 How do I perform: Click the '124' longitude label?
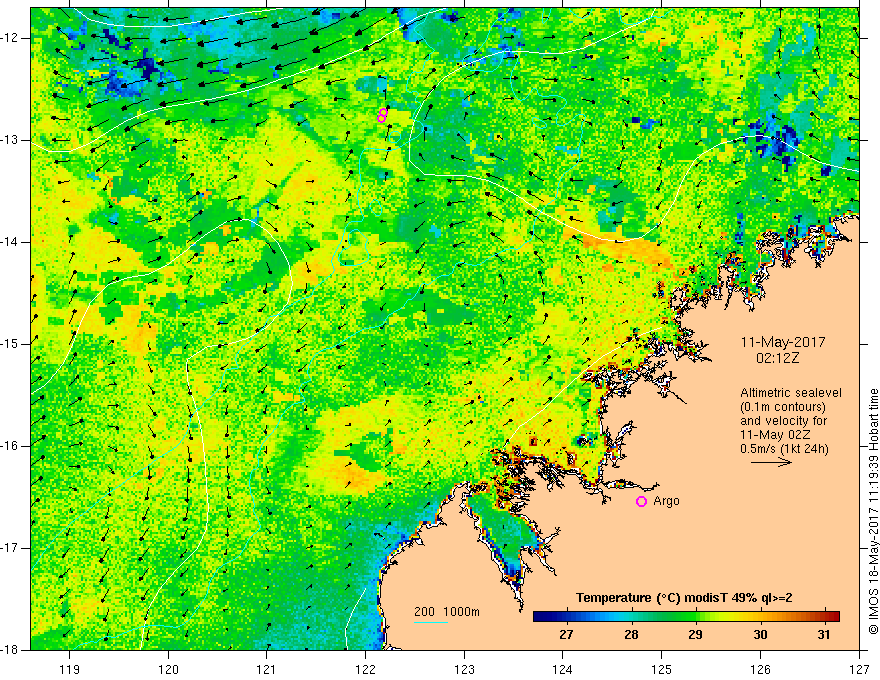[563, 669]
